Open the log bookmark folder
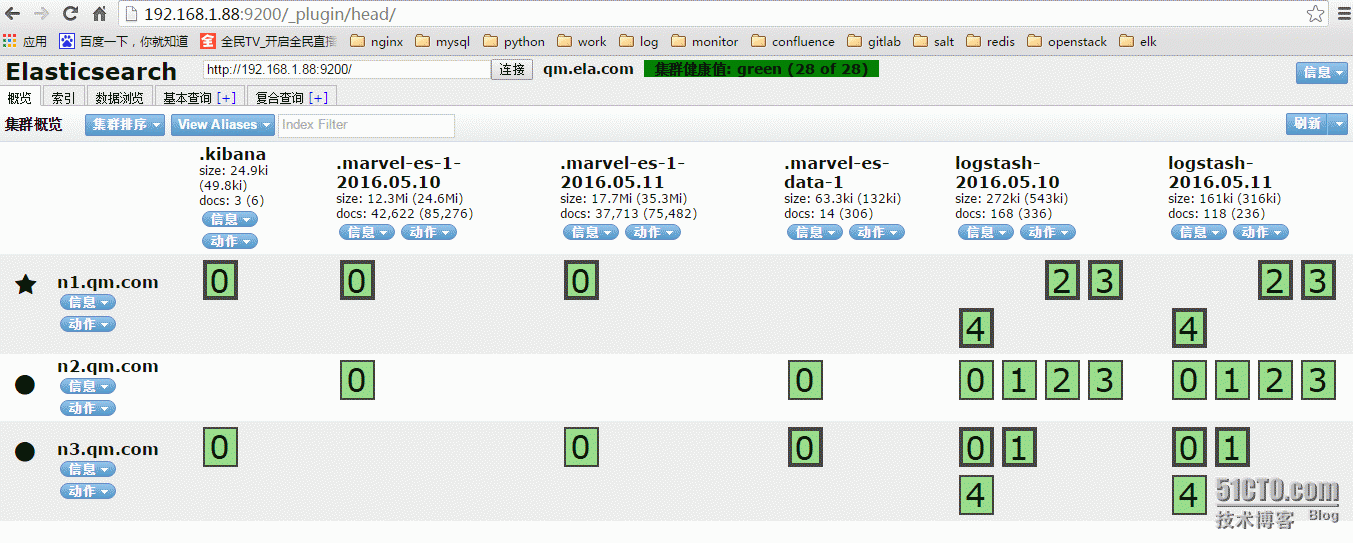 tap(639, 42)
